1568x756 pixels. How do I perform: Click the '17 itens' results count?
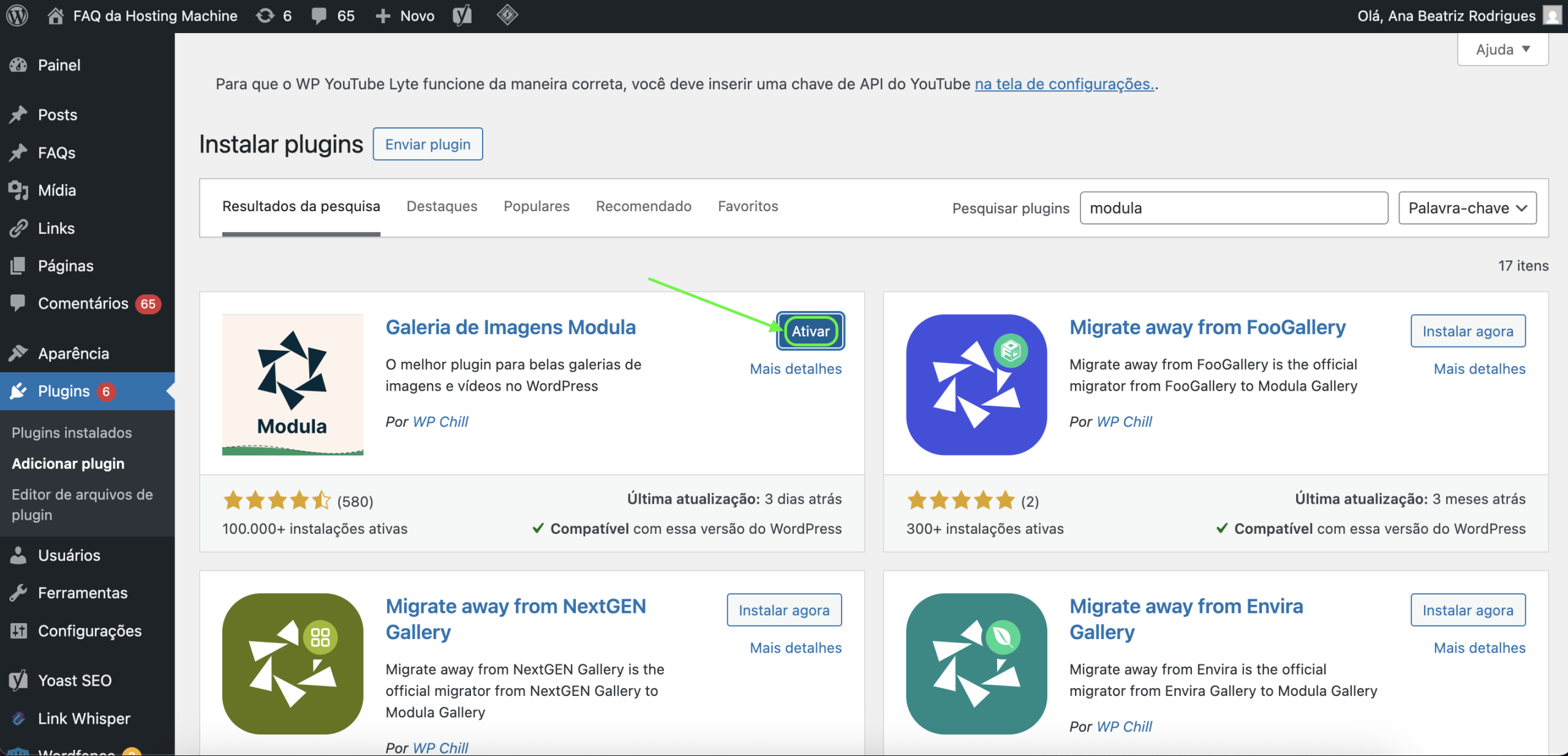pos(1523,266)
